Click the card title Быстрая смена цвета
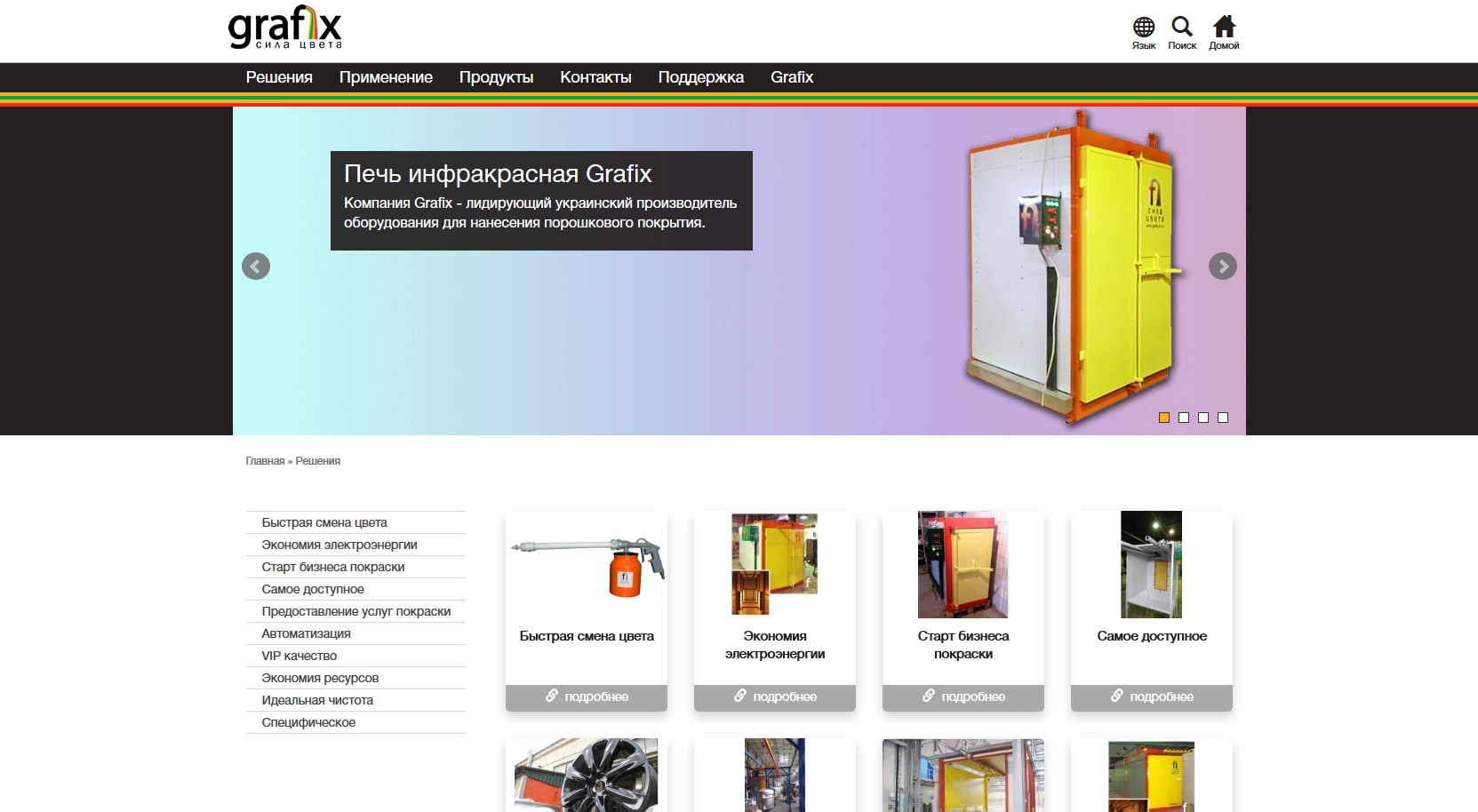The image size is (1478, 812). [587, 636]
